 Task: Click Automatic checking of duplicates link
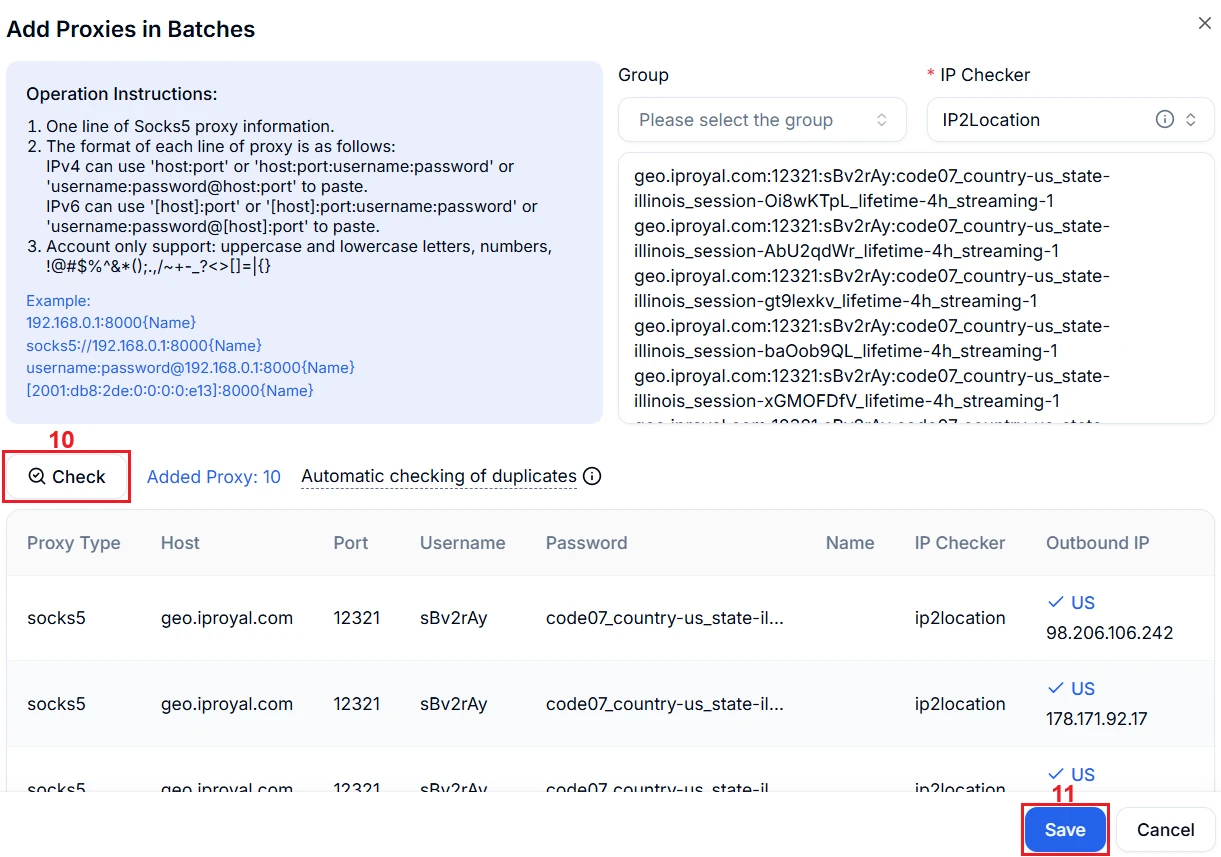click(438, 476)
